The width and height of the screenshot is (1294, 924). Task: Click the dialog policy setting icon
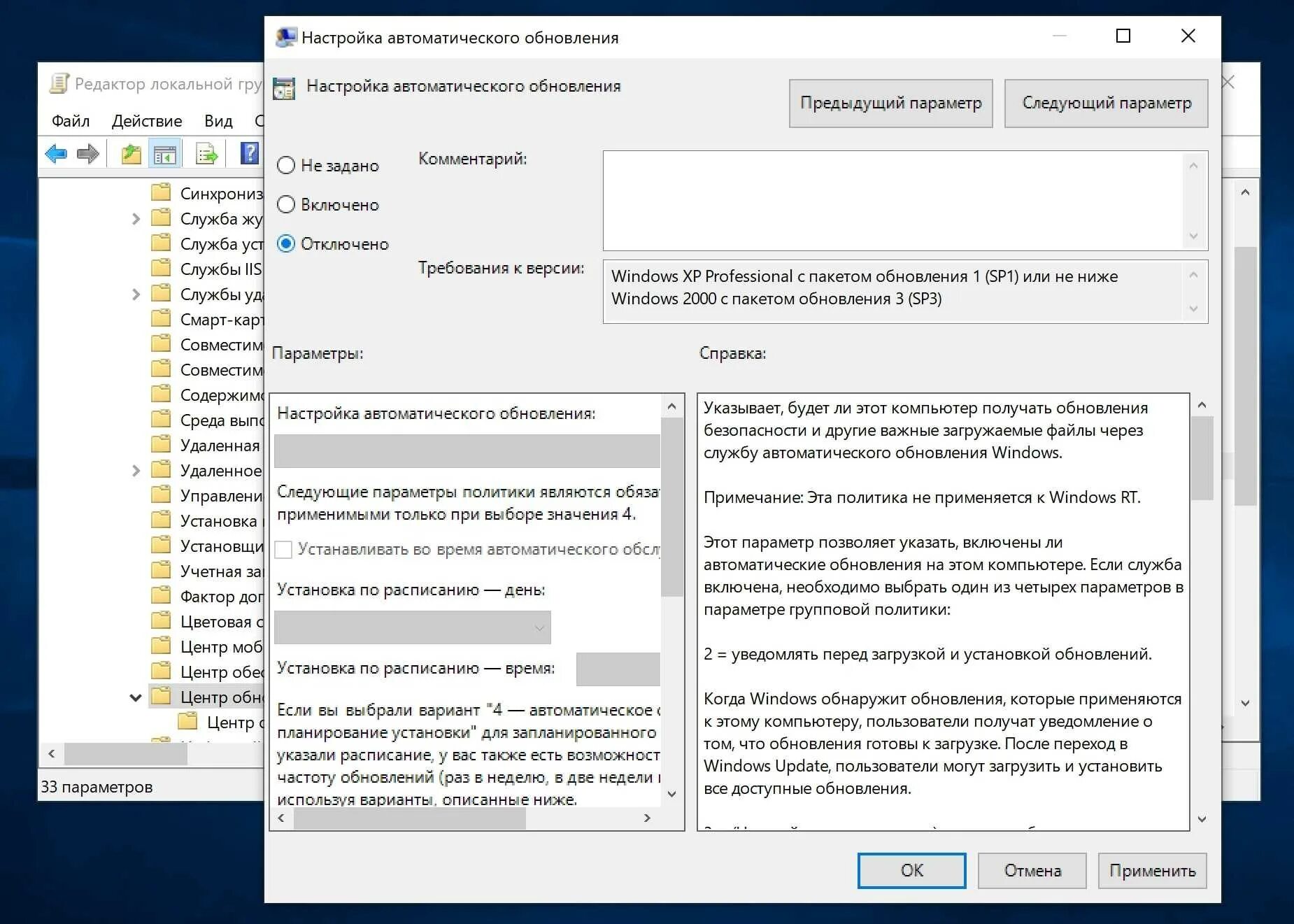pos(283,87)
